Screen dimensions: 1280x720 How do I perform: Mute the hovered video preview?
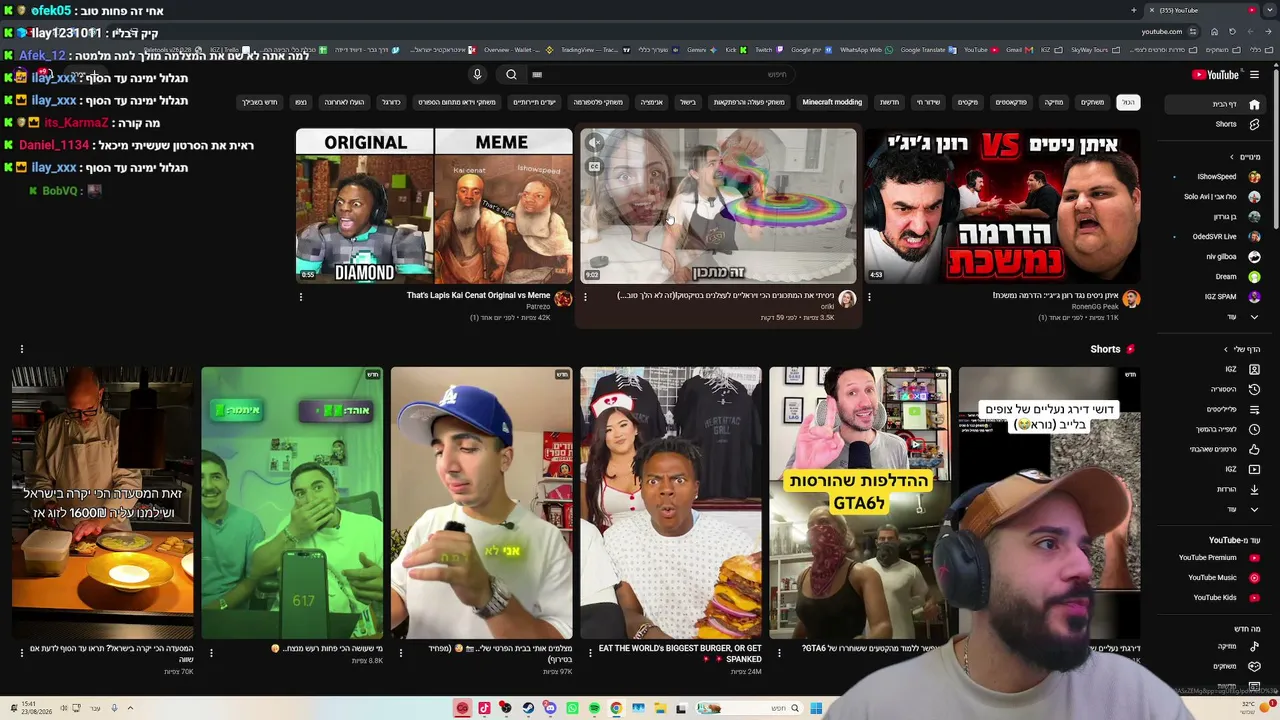[594, 143]
